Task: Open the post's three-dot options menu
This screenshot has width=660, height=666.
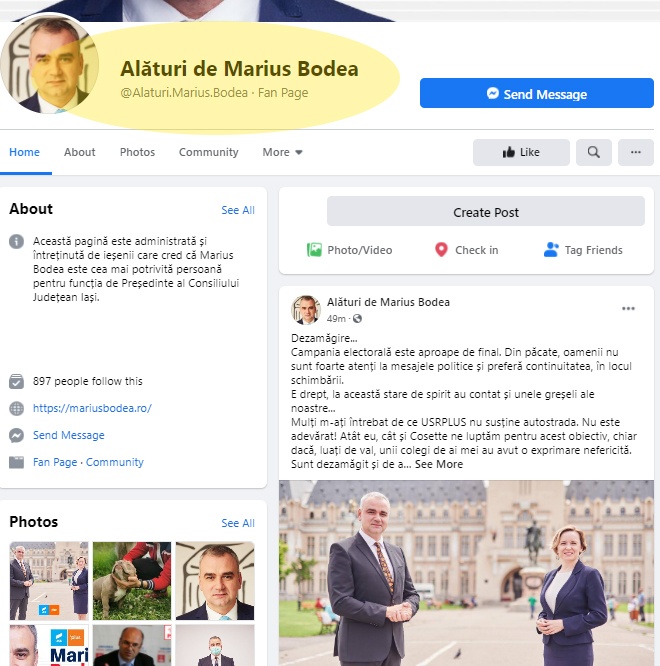Action: (x=628, y=308)
